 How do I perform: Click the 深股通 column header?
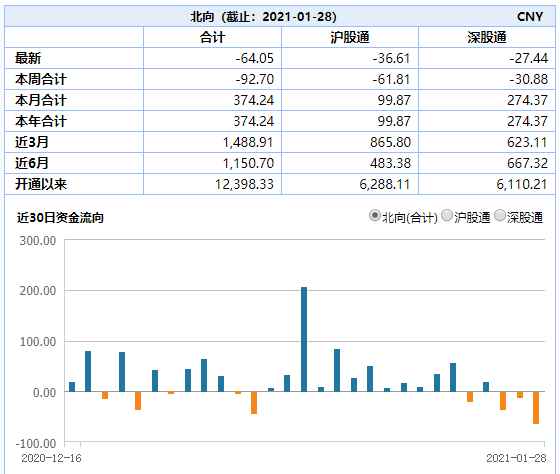(487, 37)
